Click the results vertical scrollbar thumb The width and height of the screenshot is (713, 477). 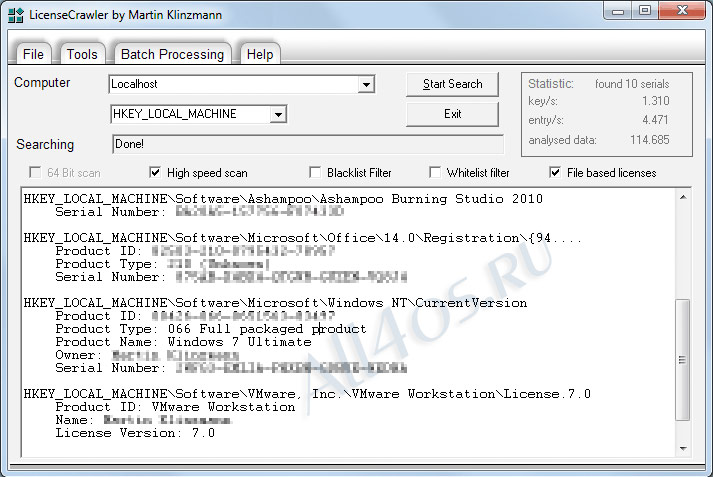[x=683, y=359]
